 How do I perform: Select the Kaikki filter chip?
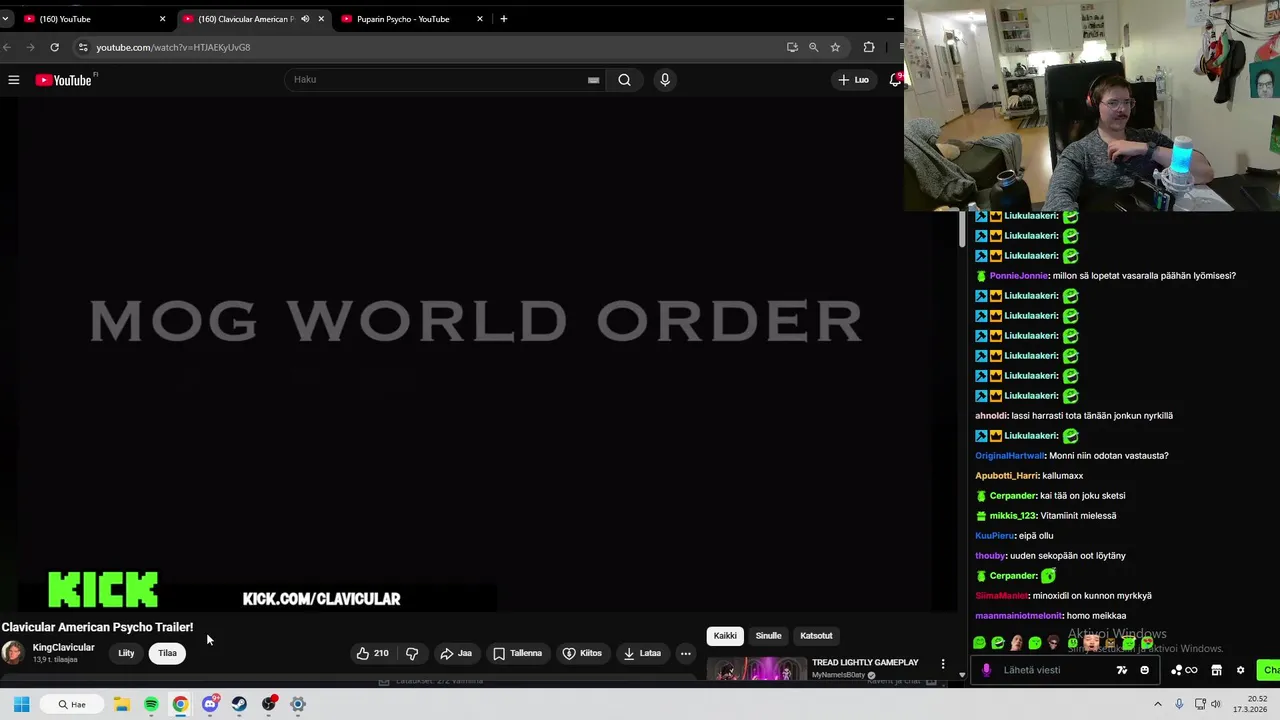(725, 636)
